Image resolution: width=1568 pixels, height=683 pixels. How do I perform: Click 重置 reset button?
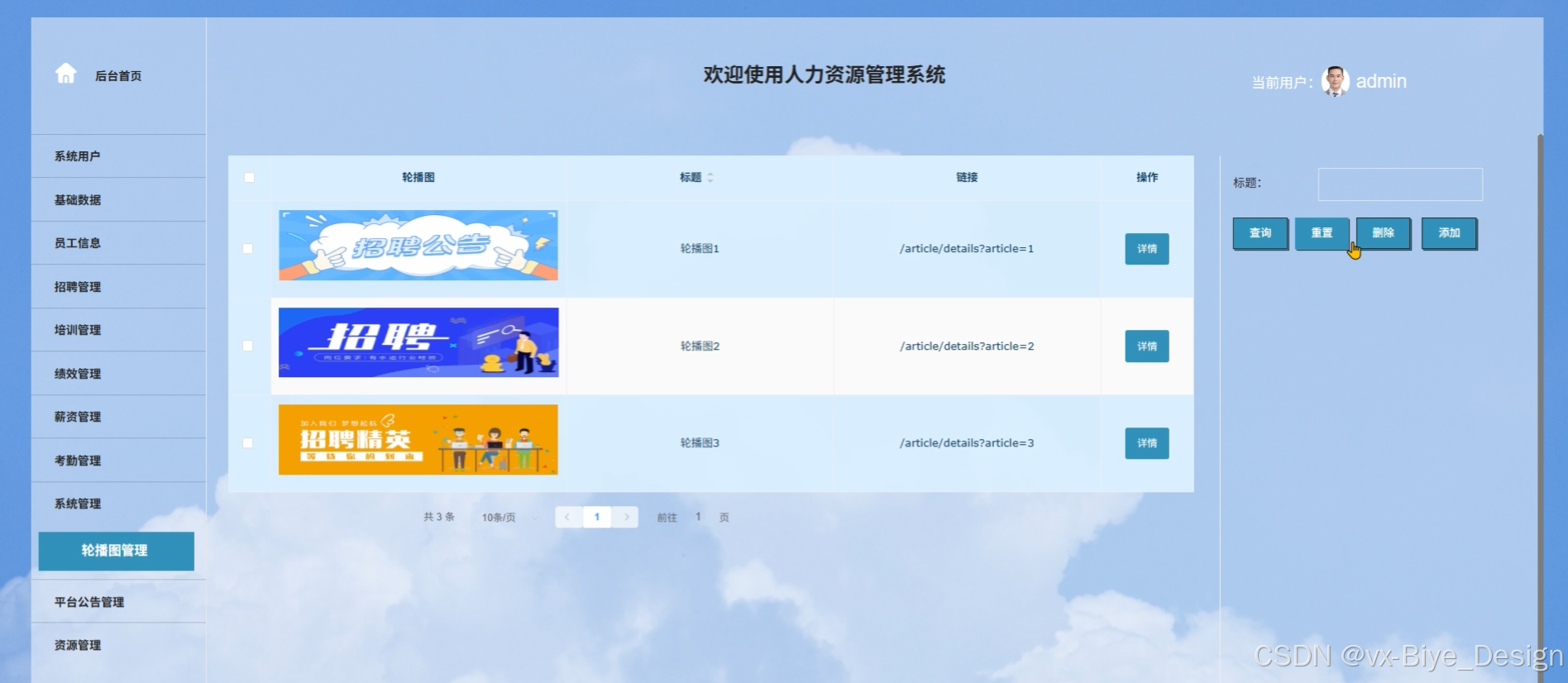(1322, 233)
